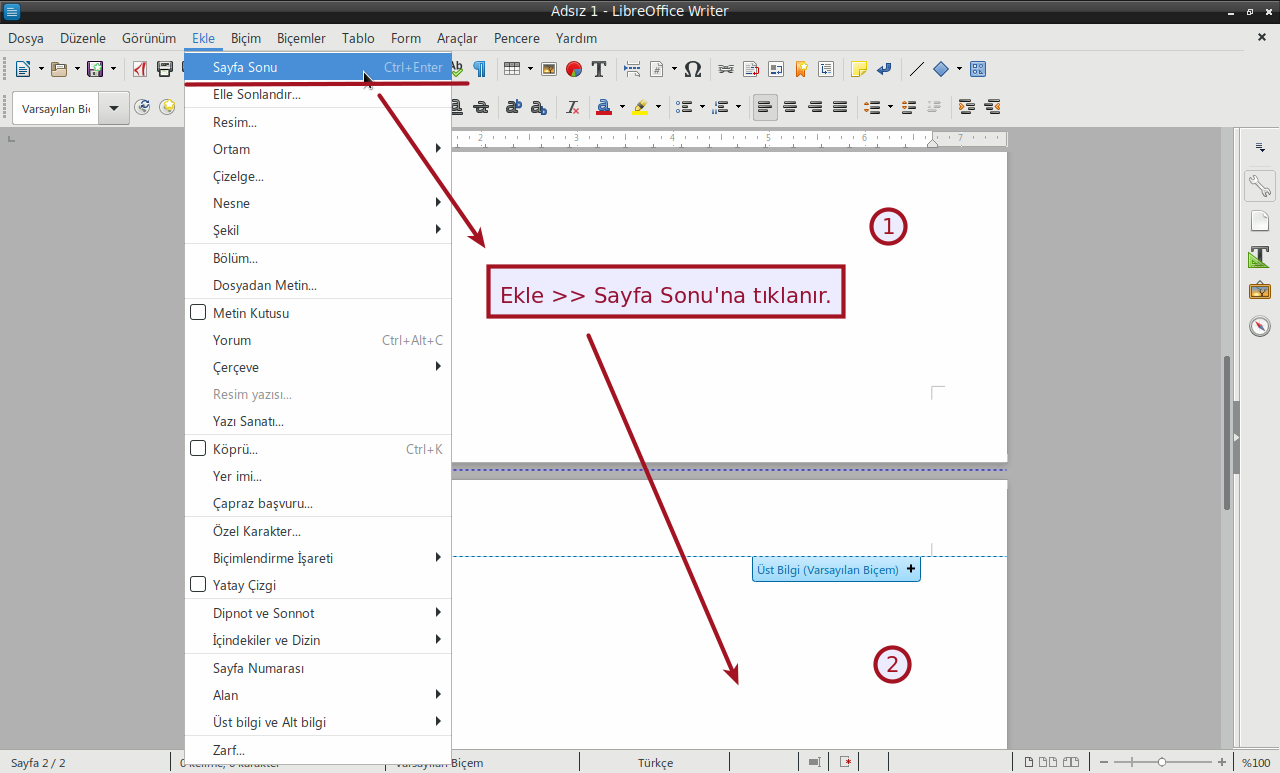Select book view in status bar
This screenshot has width=1280, height=773.
(x=1069, y=762)
